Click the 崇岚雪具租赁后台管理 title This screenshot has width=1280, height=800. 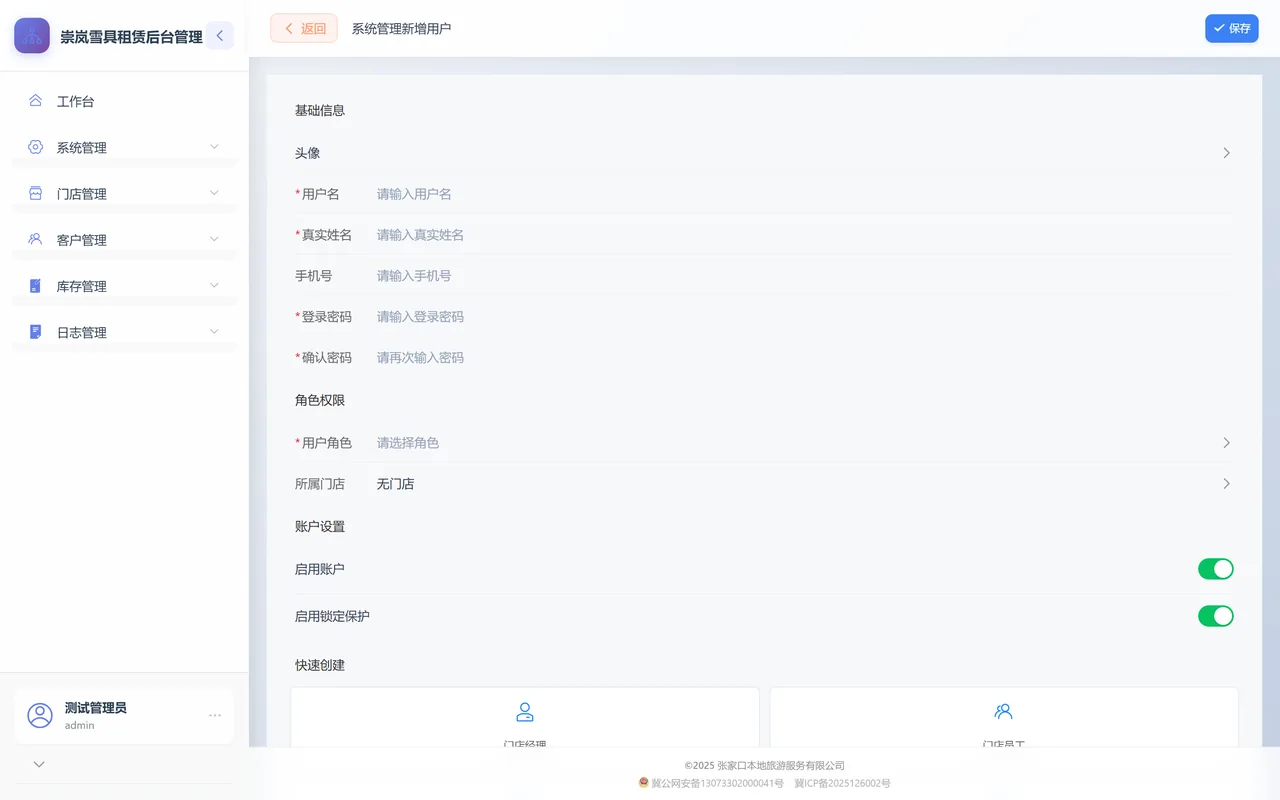click(131, 37)
